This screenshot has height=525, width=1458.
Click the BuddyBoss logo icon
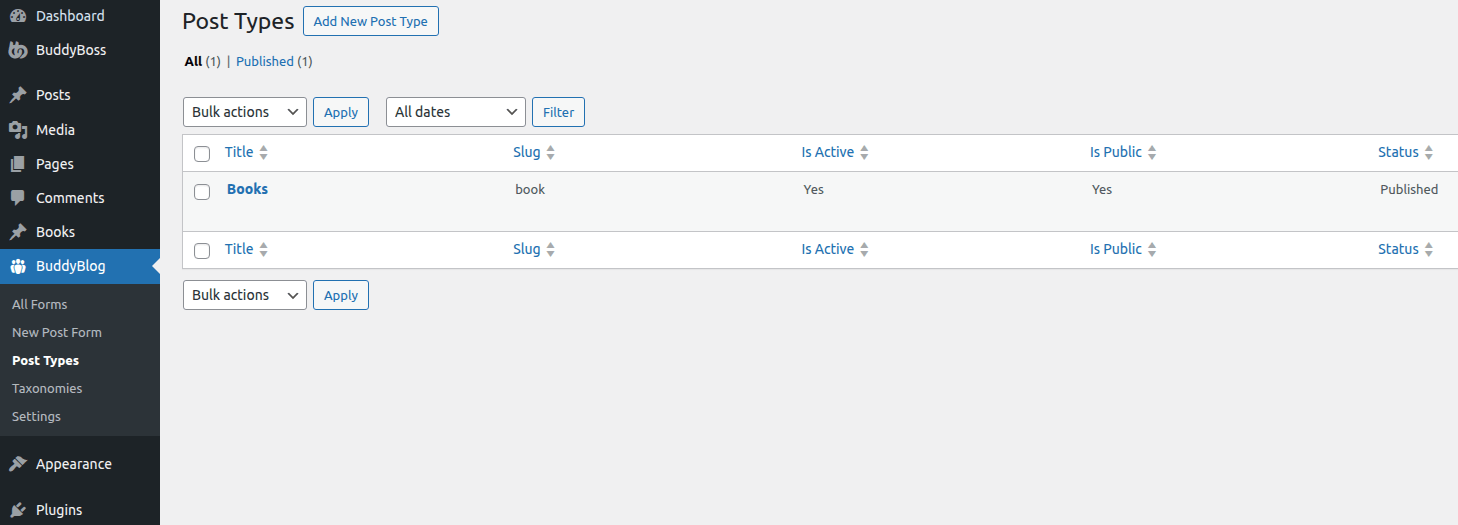pos(18,50)
